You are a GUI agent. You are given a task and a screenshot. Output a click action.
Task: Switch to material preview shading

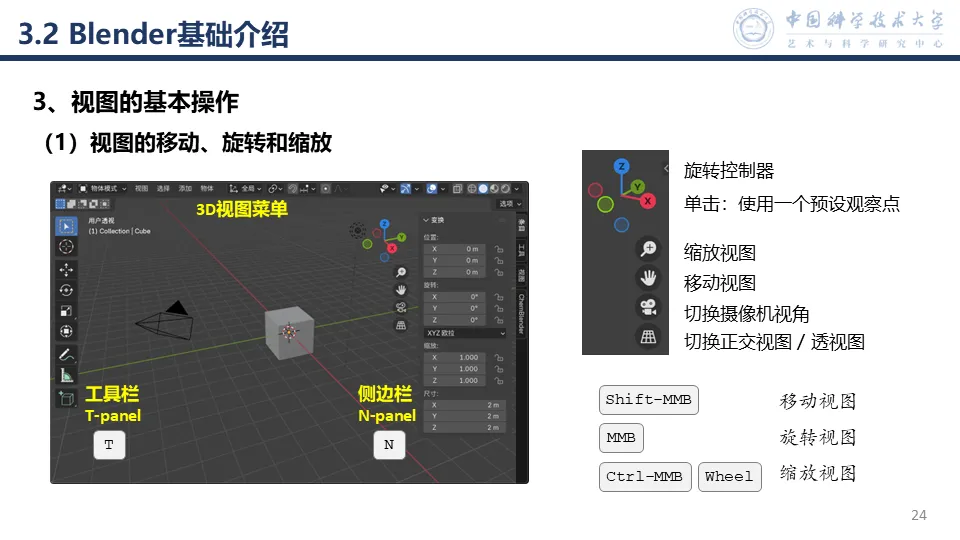coord(494,189)
